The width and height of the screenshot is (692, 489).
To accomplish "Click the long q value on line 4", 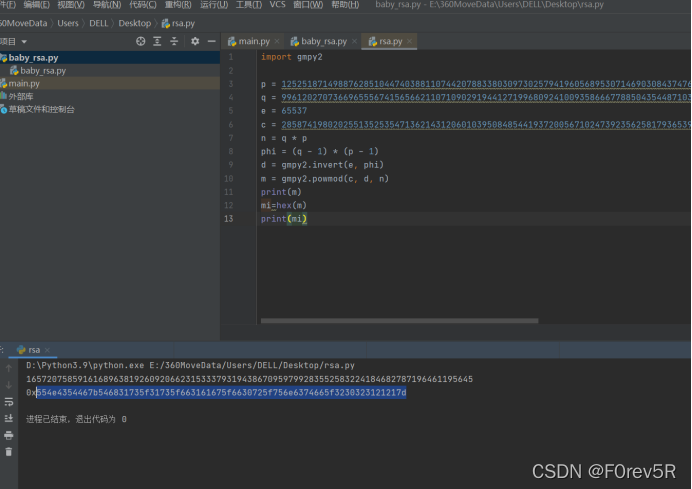I will coord(486,97).
